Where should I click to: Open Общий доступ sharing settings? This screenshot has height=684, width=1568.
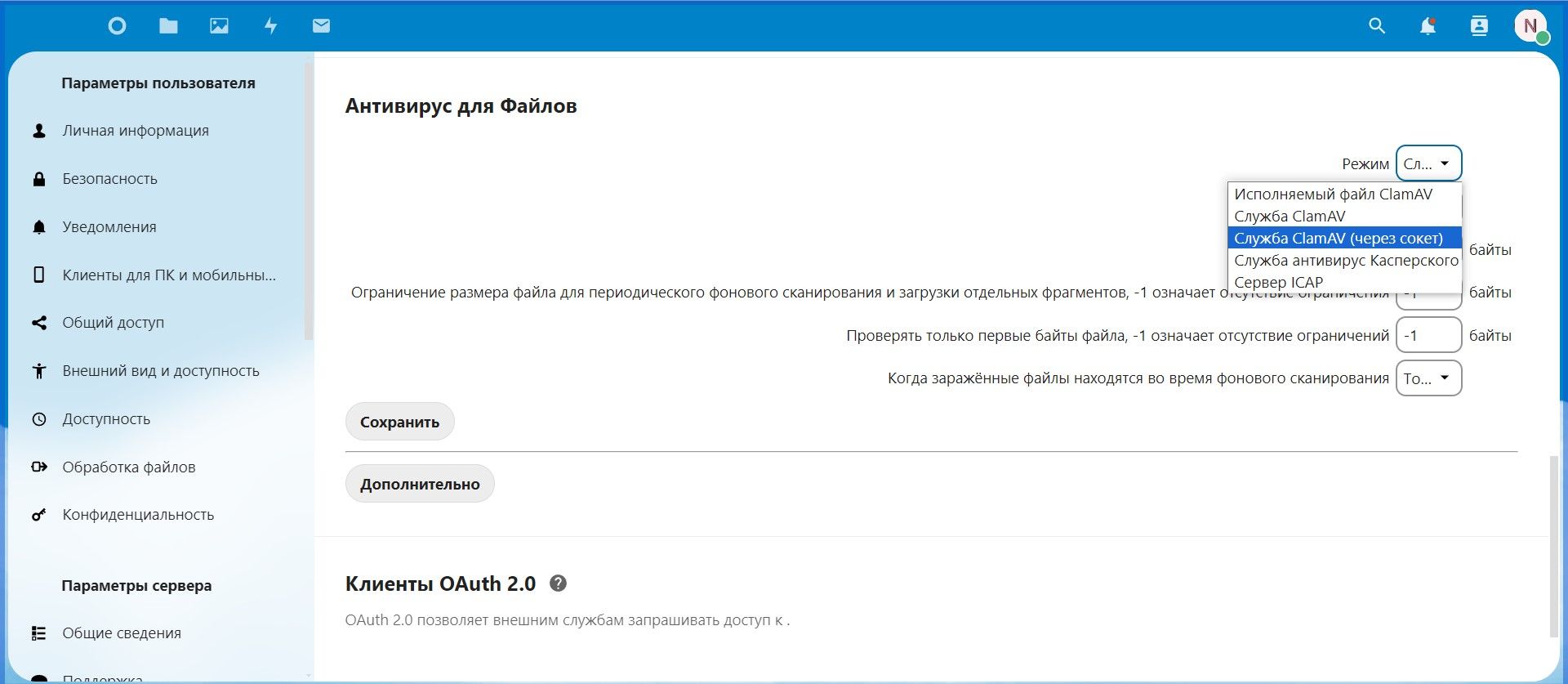(113, 323)
